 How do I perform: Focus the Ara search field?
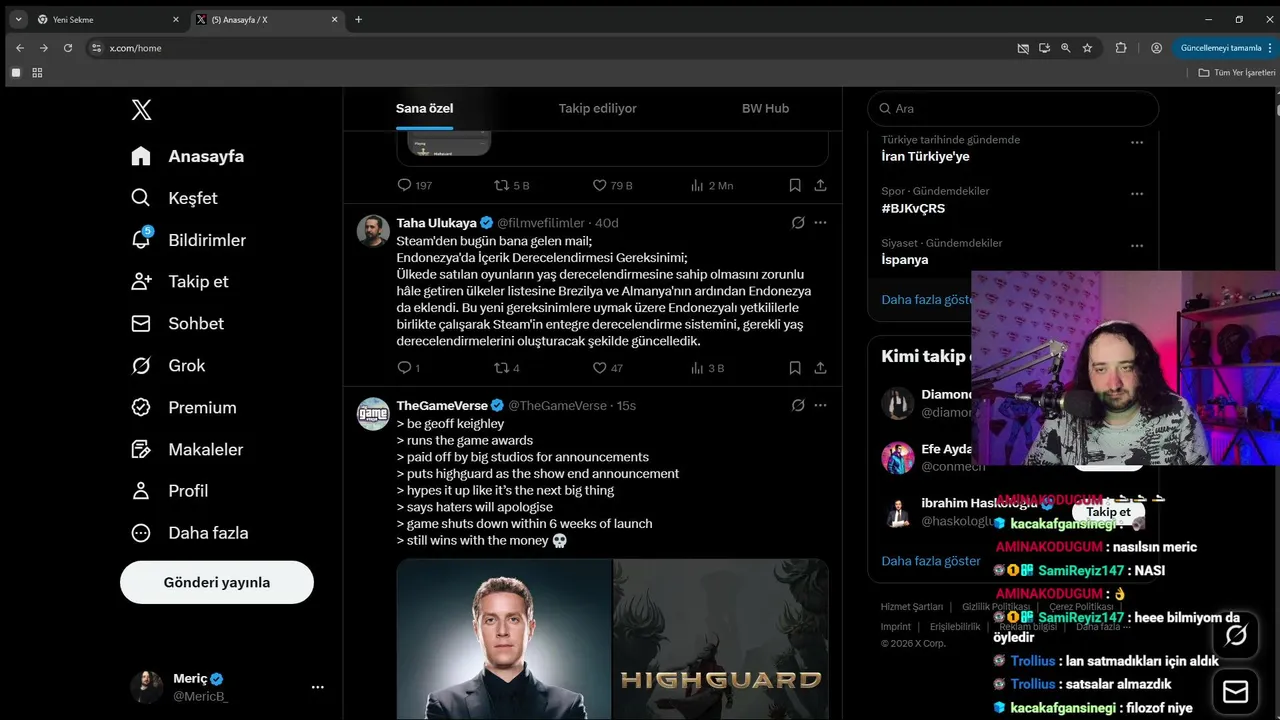click(1013, 108)
